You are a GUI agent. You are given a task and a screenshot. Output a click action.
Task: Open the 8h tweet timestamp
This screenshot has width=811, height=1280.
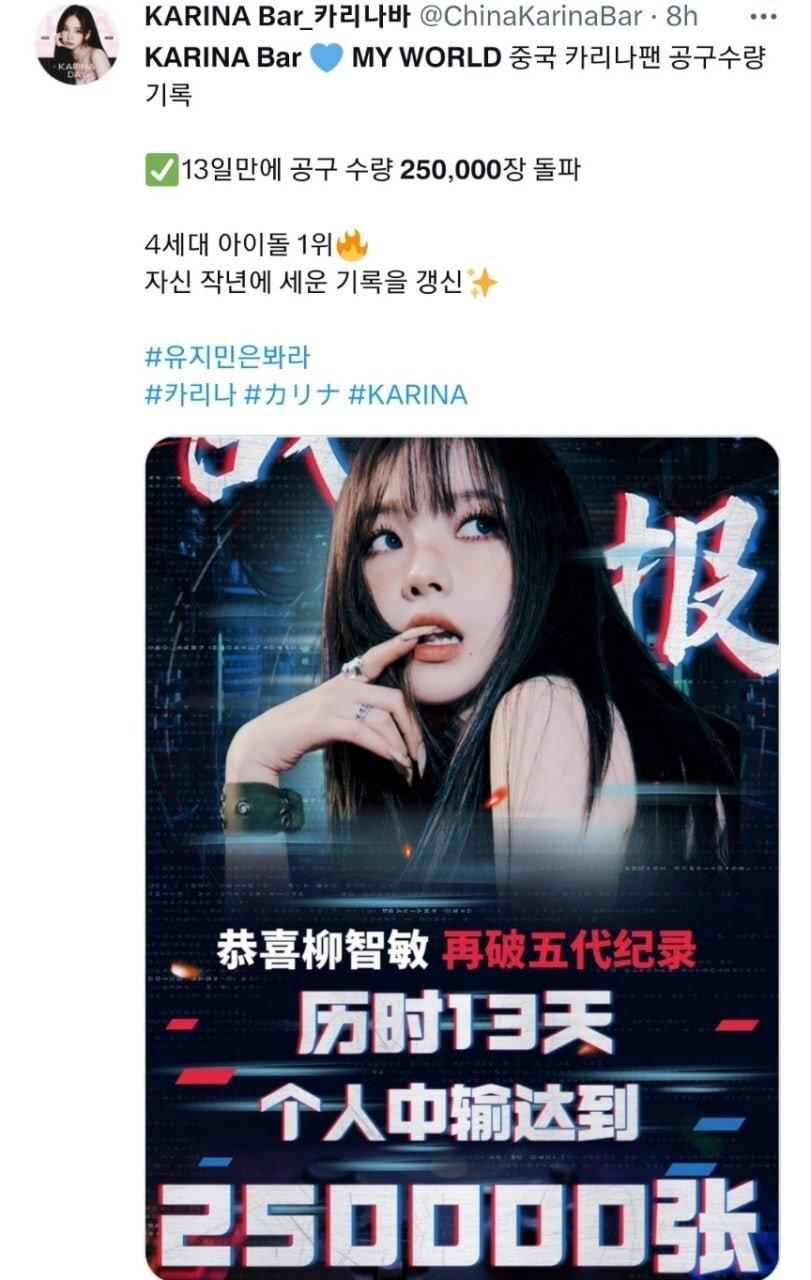point(684,17)
